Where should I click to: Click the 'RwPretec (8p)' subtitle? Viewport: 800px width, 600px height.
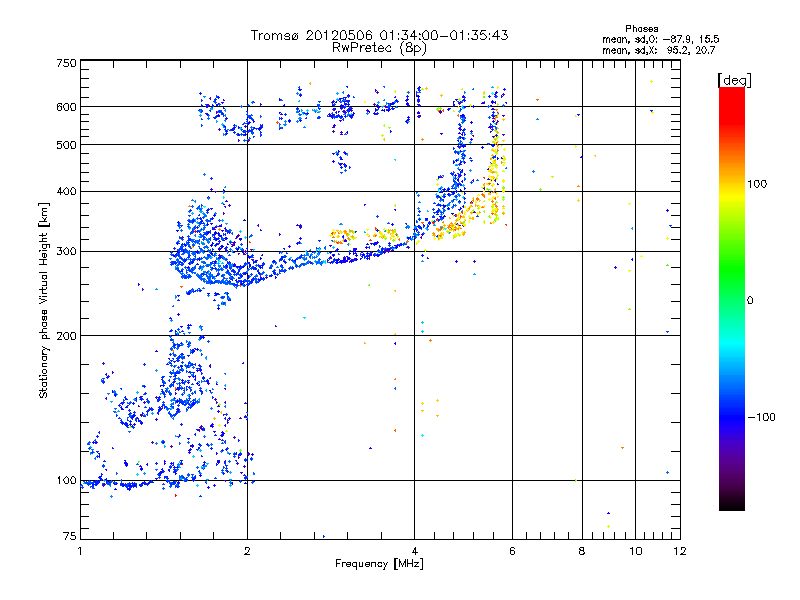pos(379,48)
